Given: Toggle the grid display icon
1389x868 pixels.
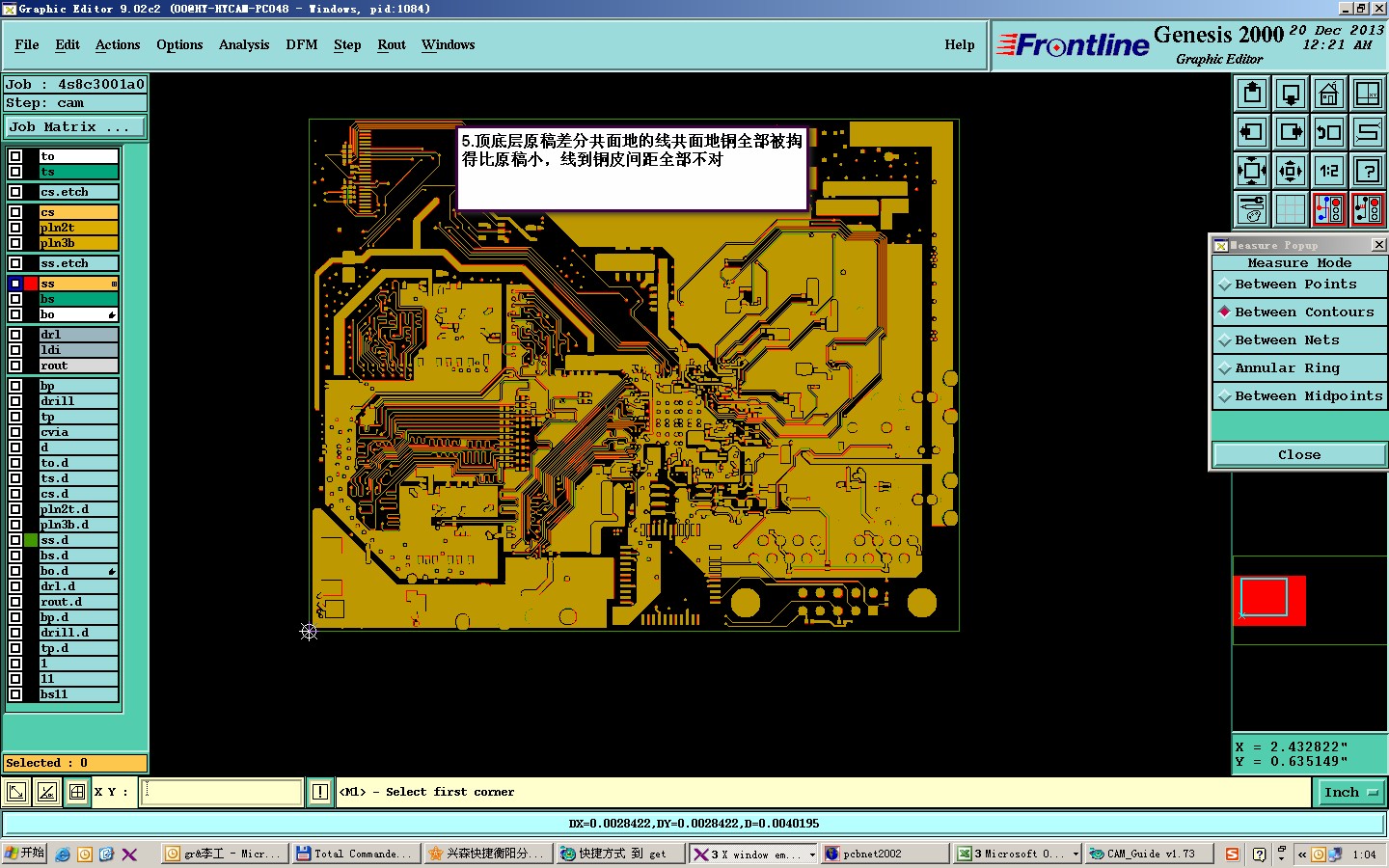Looking at the screenshot, I should click(x=1291, y=209).
